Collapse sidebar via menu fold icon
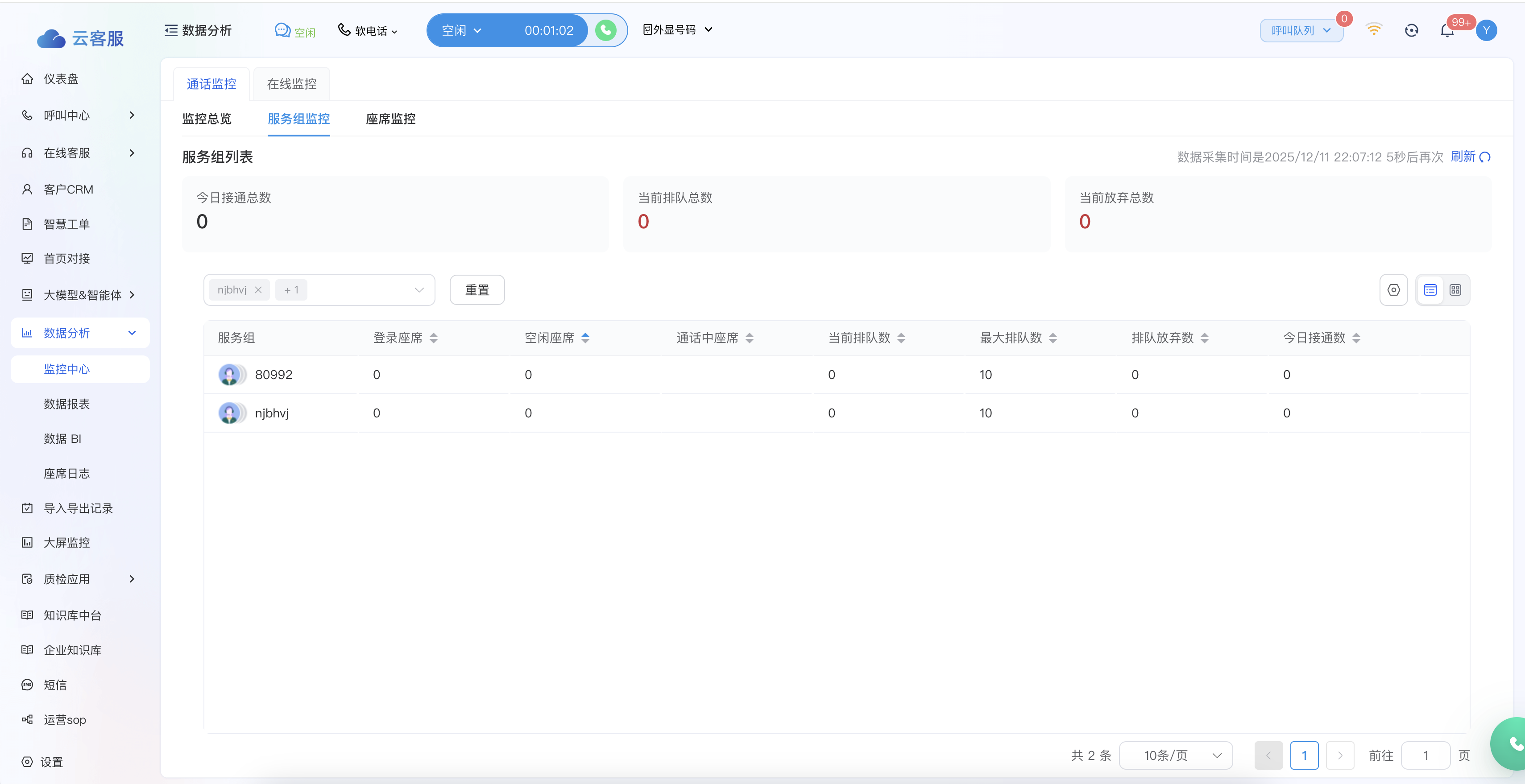Screen dimensions: 1525x784 [171, 30]
